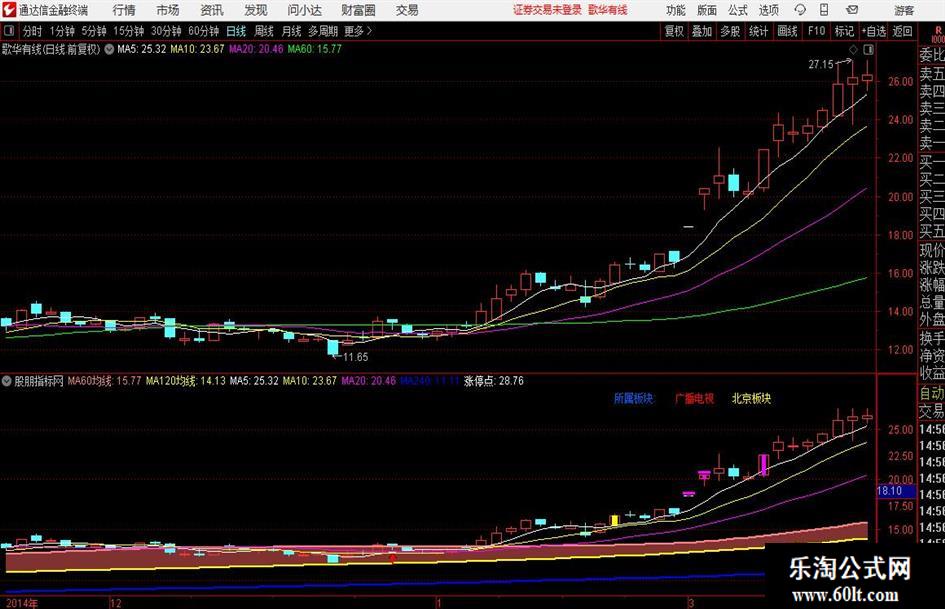Image resolution: width=945 pixels, height=609 pixels.
Task: Click 证券交易未登录 login status link
Action: (x=547, y=10)
